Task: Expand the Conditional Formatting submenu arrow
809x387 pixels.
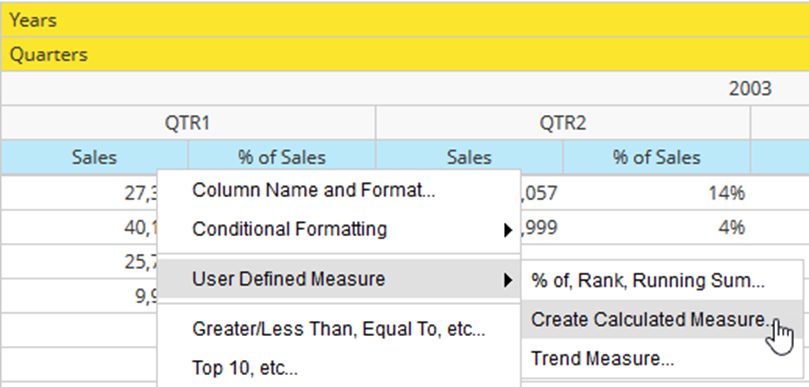Action: 508,230
